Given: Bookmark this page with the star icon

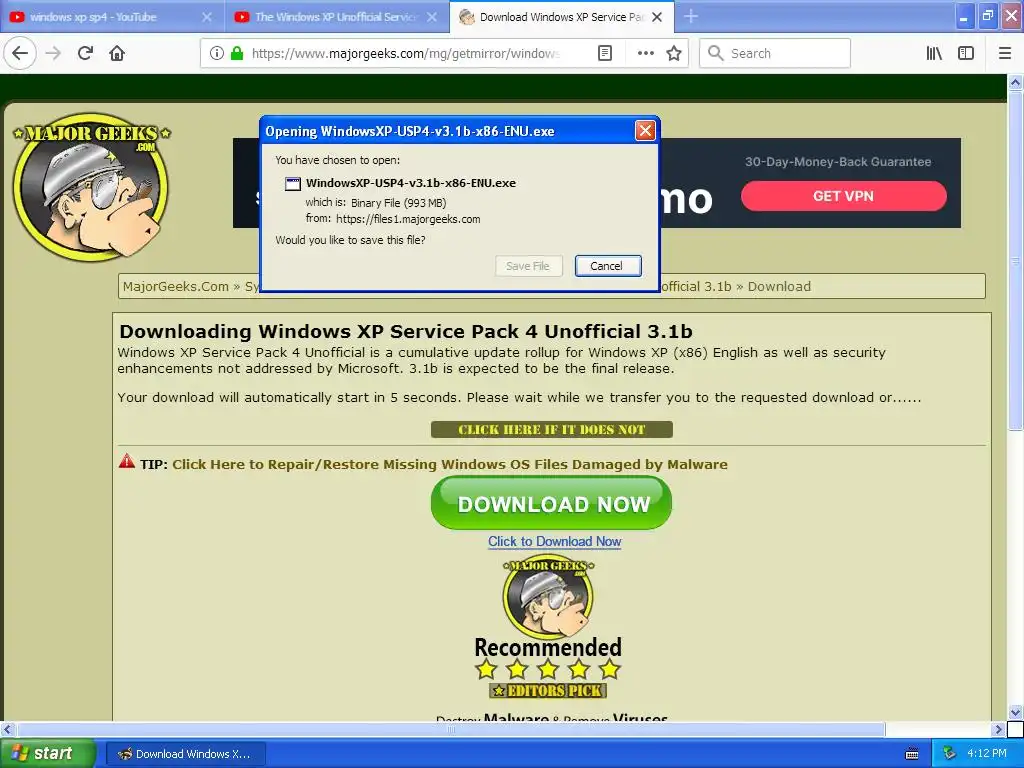Looking at the screenshot, I should click(674, 53).
